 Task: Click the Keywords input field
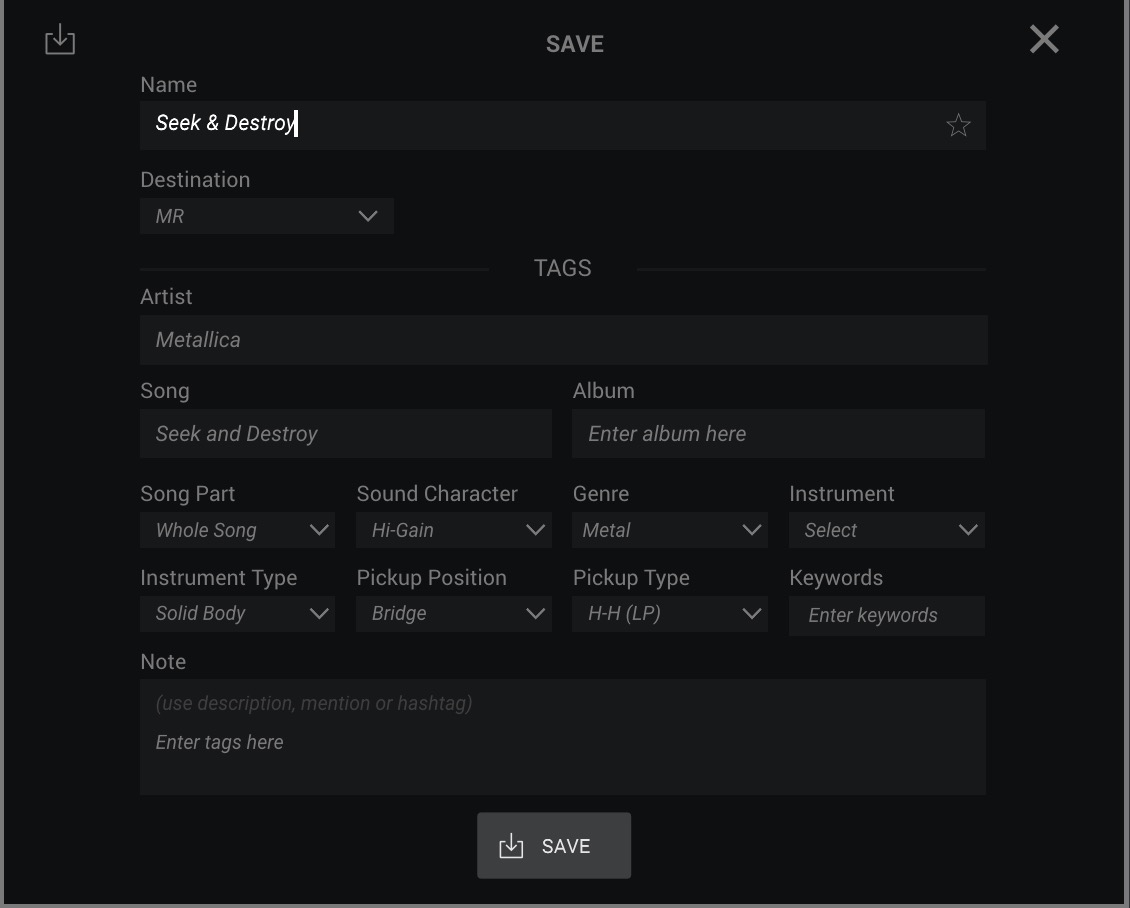pos(887,615)
